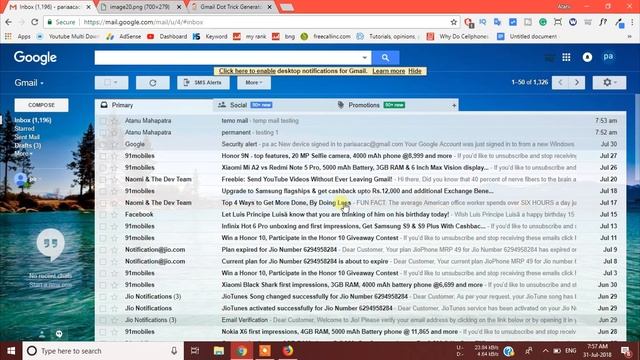This screenshot has height=360, width=640.
Task: Click the SMS Alerts button
Action: pos(203,83)
